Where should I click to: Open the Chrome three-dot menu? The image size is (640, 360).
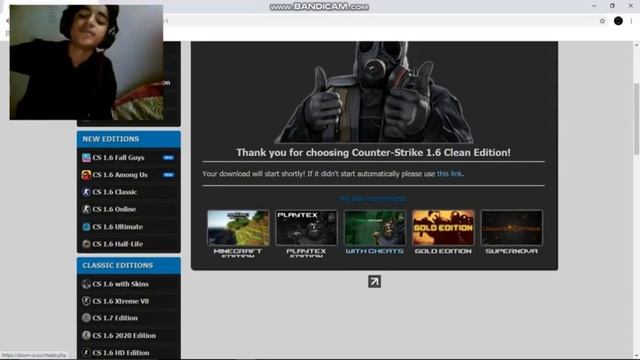pos(631,21)
